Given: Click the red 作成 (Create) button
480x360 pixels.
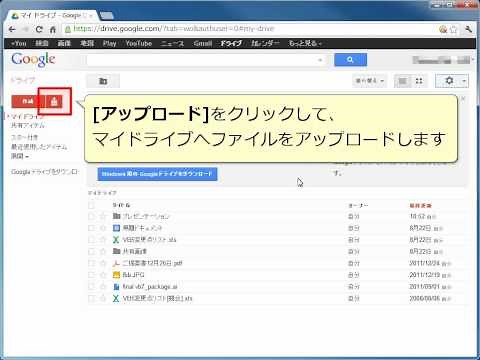Looking at the screenshot, I should [28, 102].
